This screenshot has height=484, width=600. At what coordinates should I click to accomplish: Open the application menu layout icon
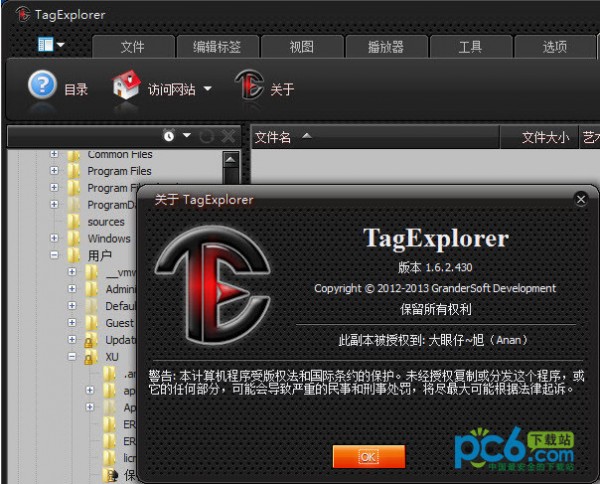[46, 44]
